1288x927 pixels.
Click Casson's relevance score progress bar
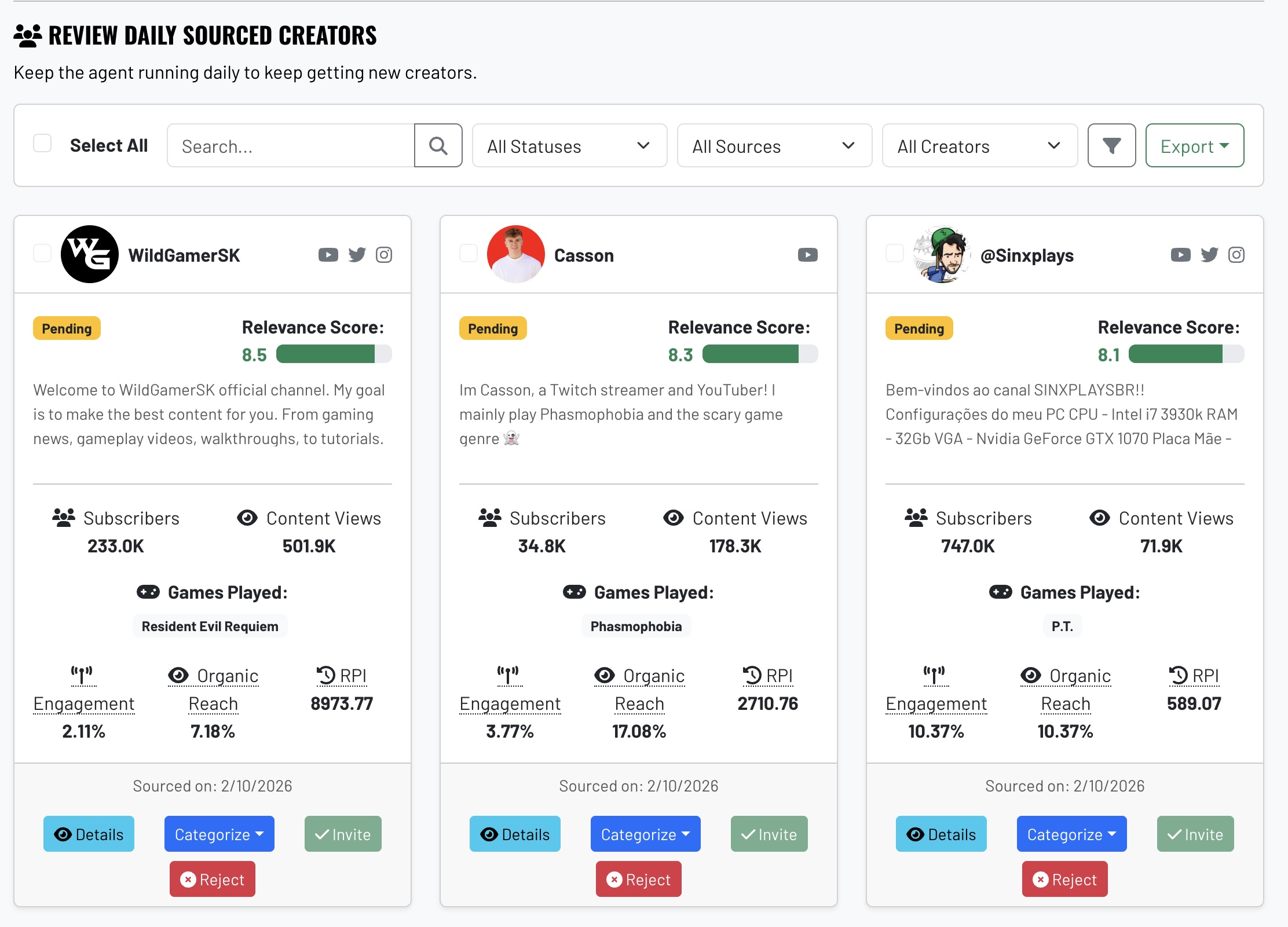click(x=759, y=354)
